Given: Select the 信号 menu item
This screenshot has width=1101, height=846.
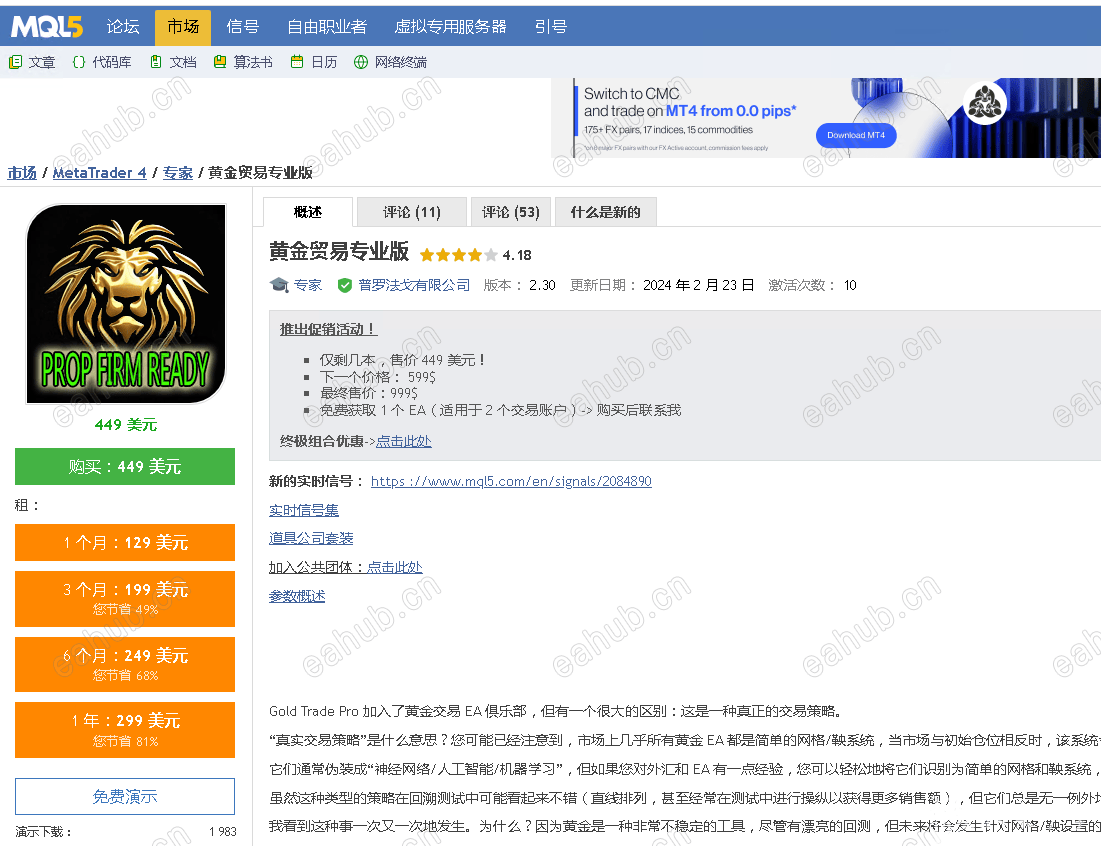Looking at the screenshot, I should (242, 27).
